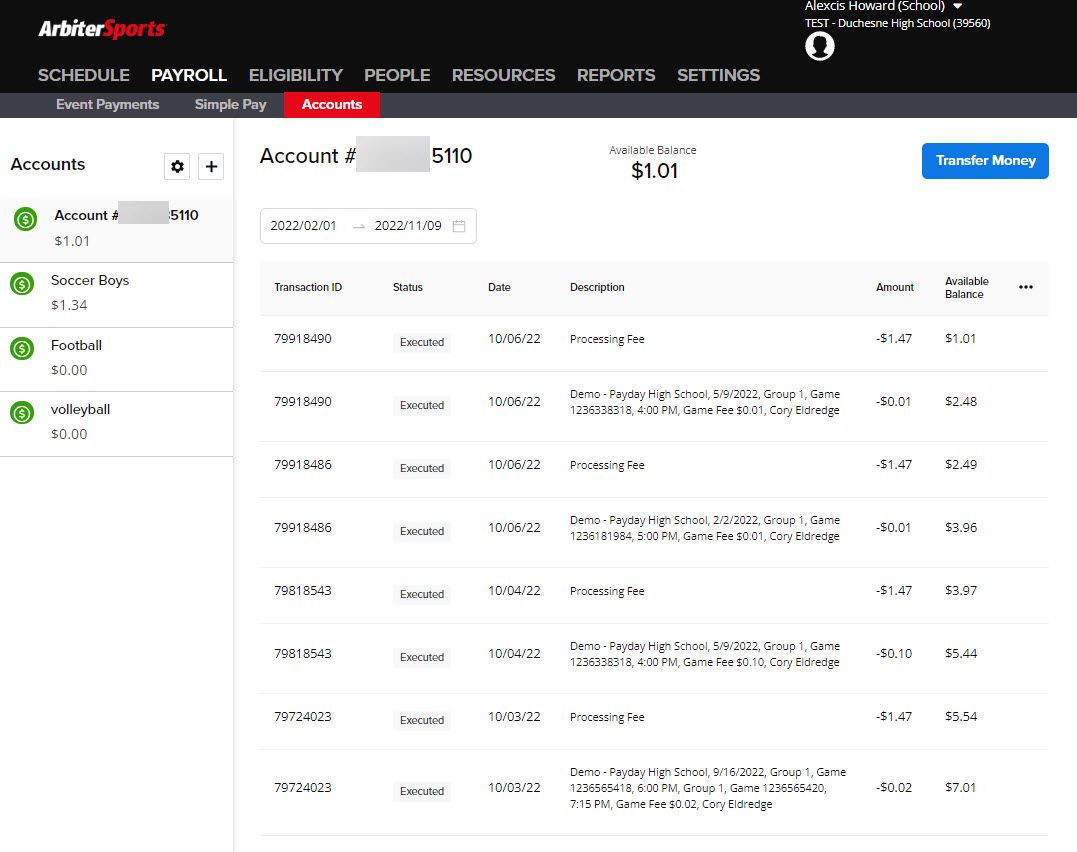Image resolution: width=1077 pixels, height=852 pixels.
Task: Click the ArbiterSports logo
Action: 101,29
